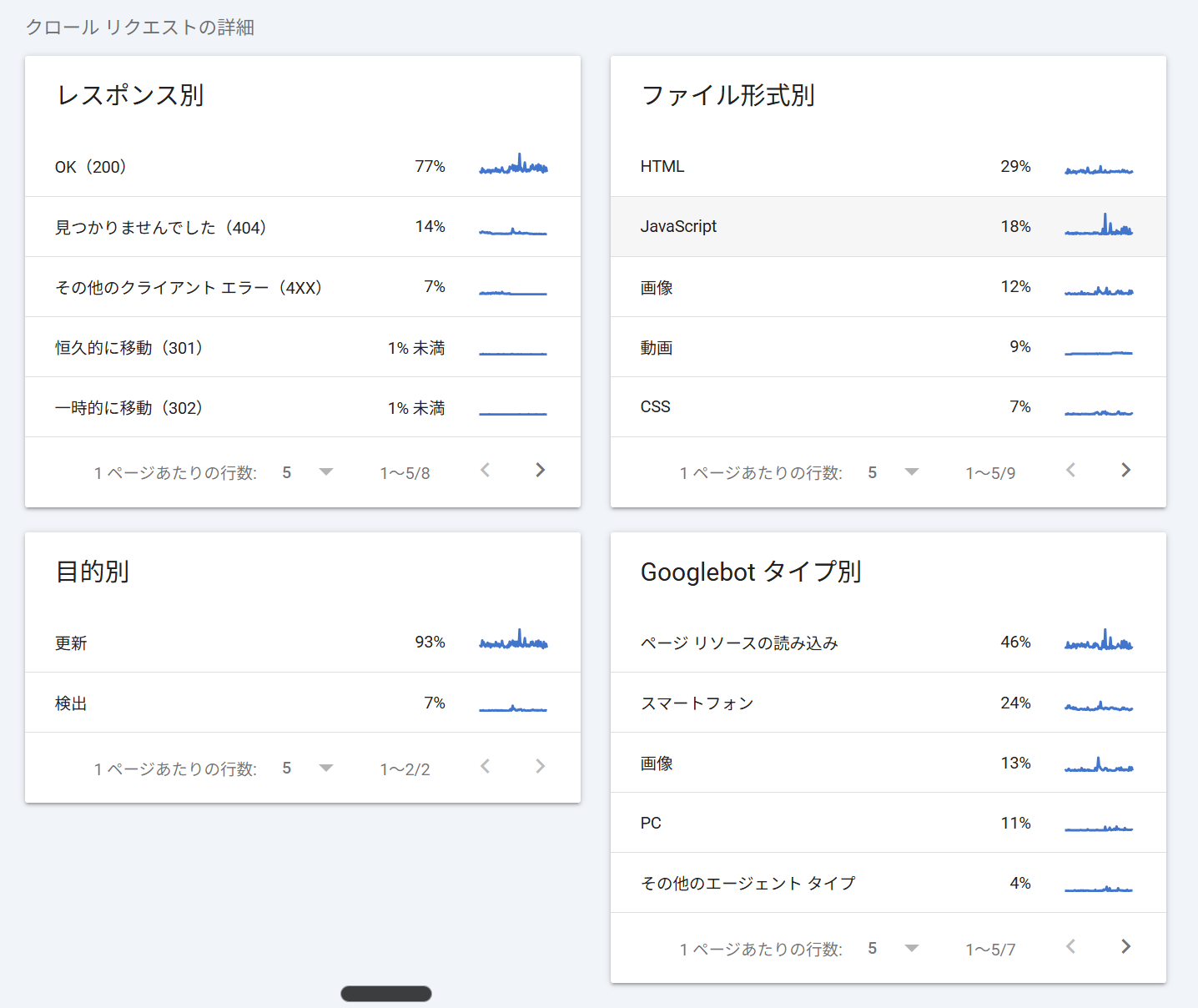Click the previous page arrow in 目的別 panel
The height and width of the screenshot is (1008, 1198).
[x=485, y=767]
